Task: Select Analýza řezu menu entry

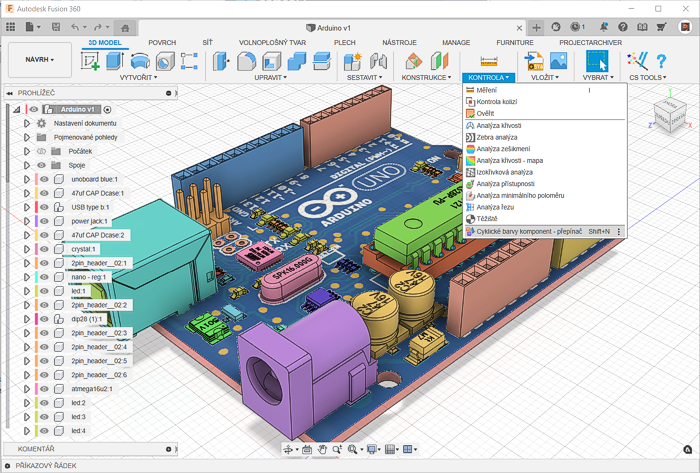Action: coord(545,207)
